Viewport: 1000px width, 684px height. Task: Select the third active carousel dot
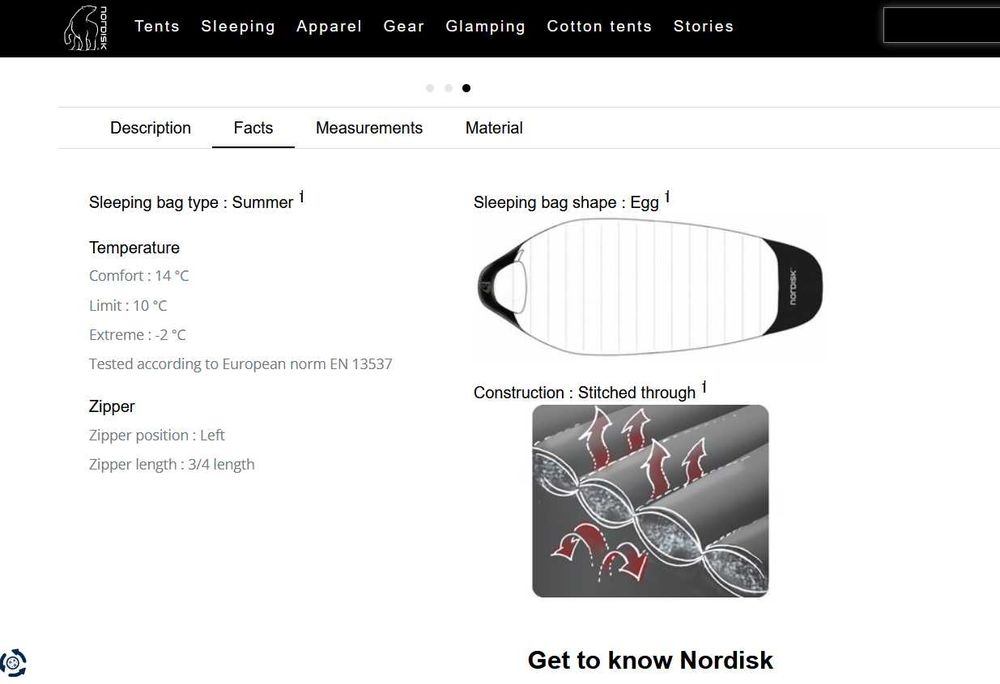pyautogui.click(x=466, y=88)
